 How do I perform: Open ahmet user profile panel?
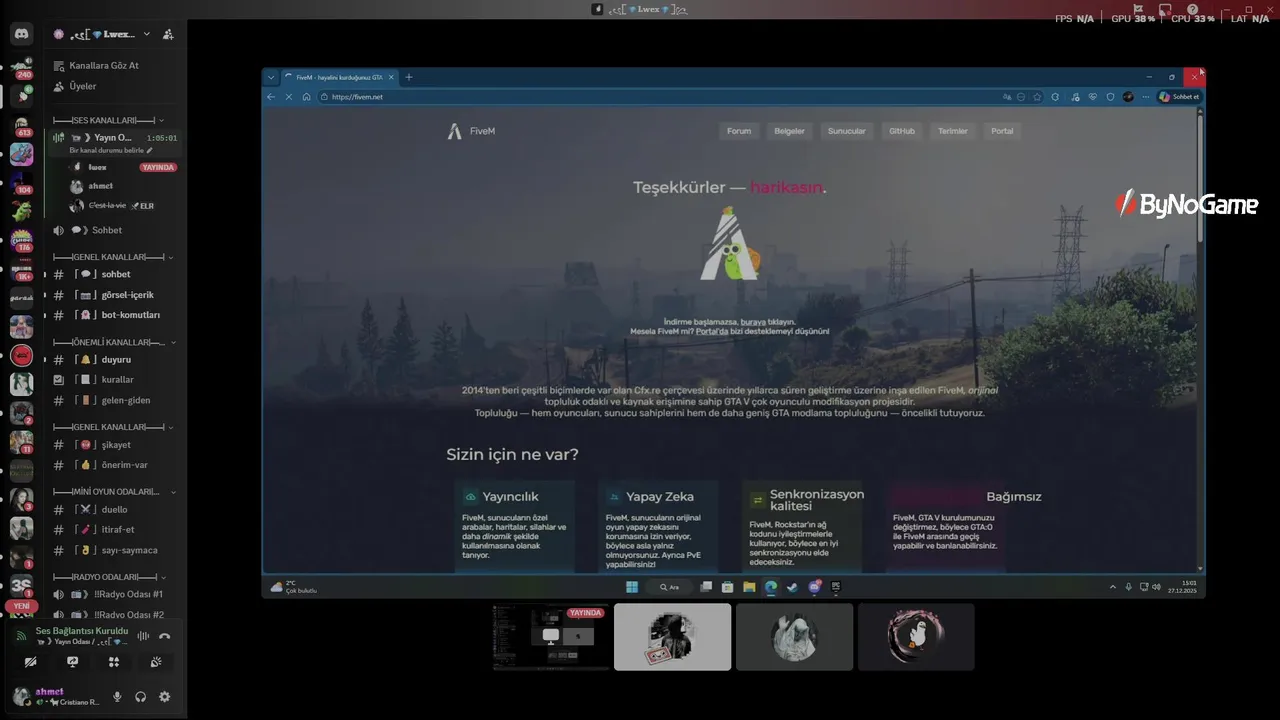(x=56, y=697)
